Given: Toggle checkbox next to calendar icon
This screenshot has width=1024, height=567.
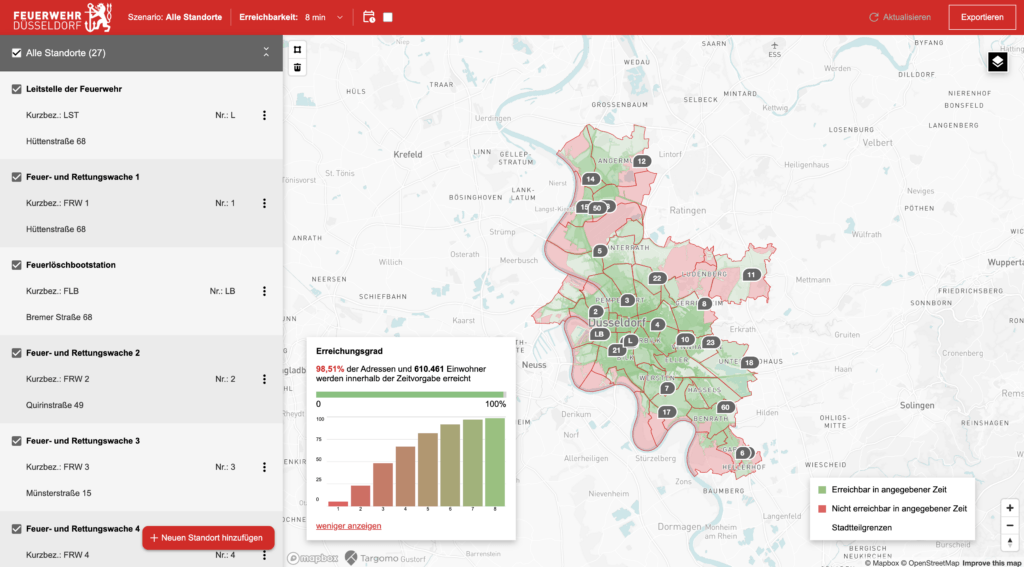Looking at the screenshot, I should (x=388, y=17).
